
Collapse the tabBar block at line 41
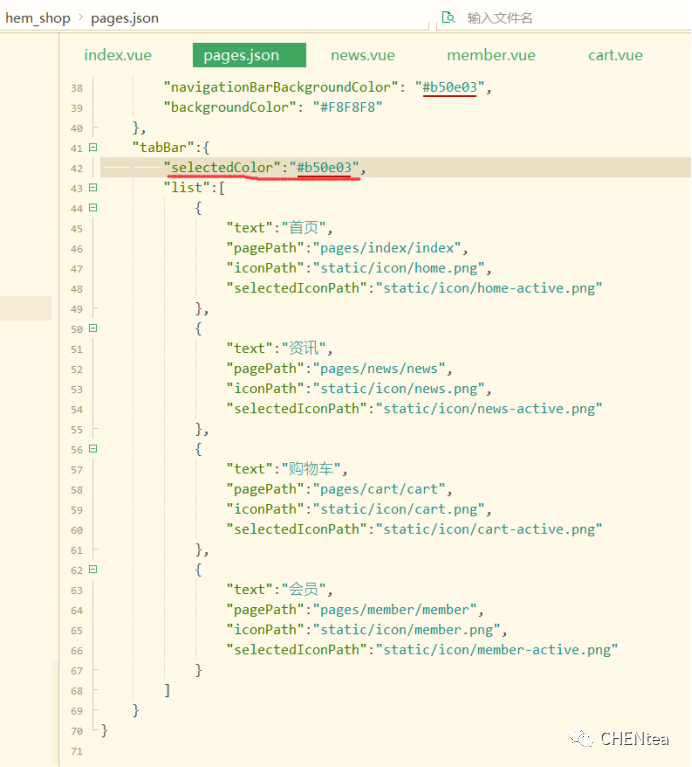point(93,148)
